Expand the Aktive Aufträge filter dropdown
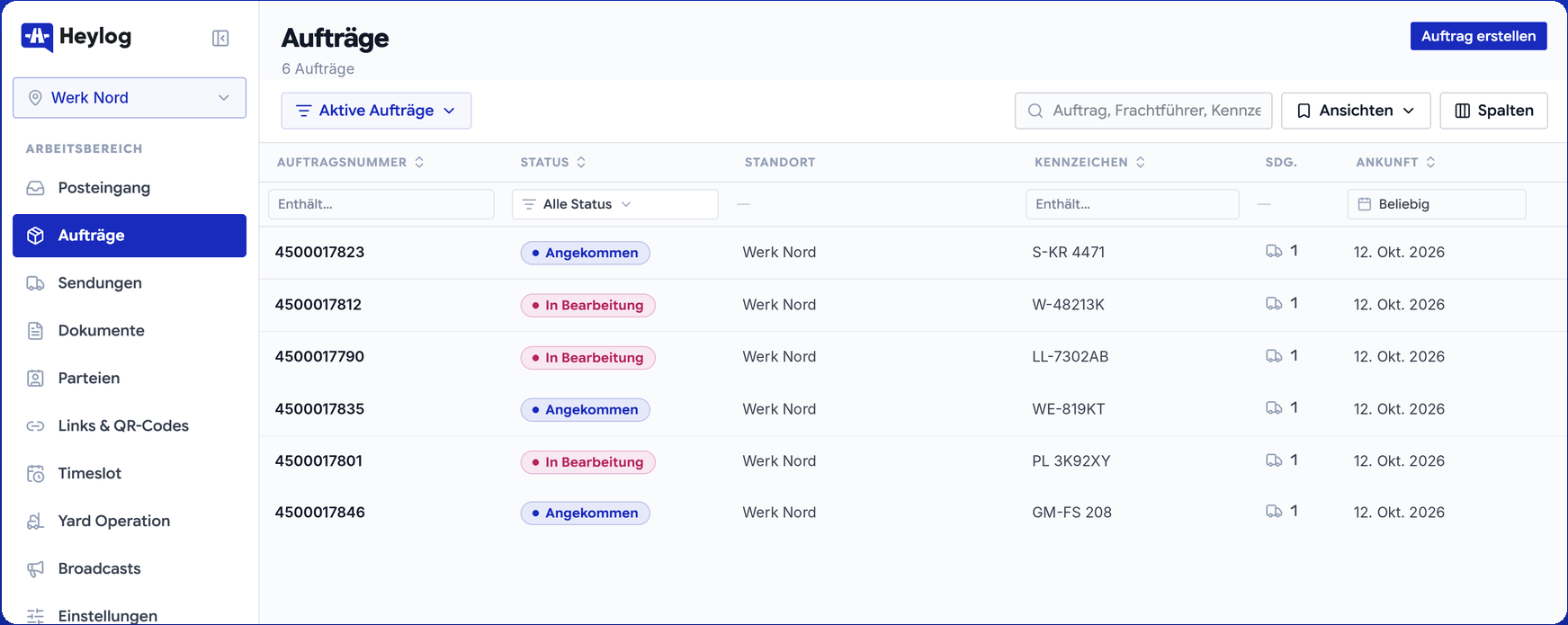 pos(376,111)
